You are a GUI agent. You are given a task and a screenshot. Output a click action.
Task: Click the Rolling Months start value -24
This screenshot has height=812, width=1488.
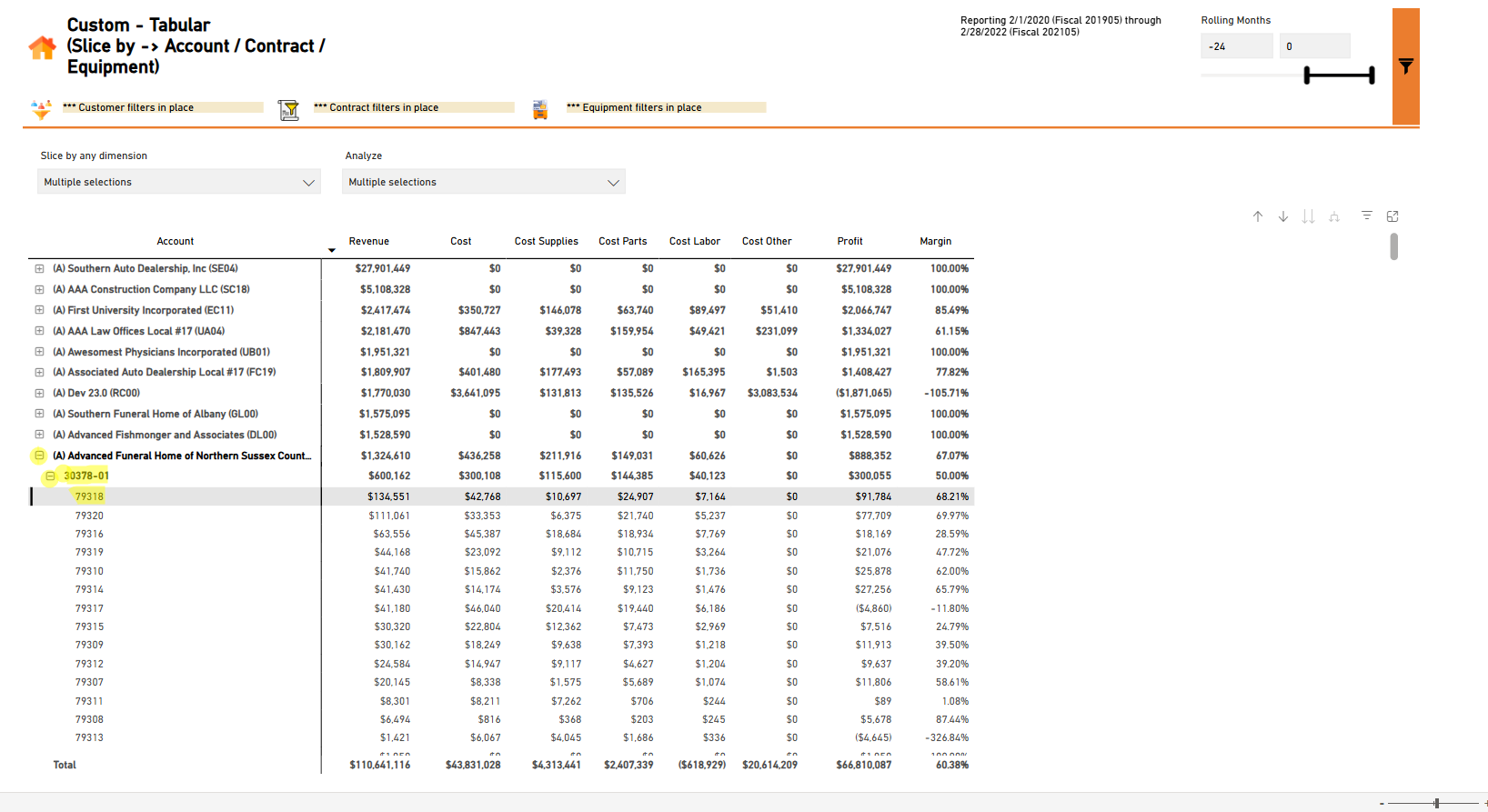(x=1237, y=46)
